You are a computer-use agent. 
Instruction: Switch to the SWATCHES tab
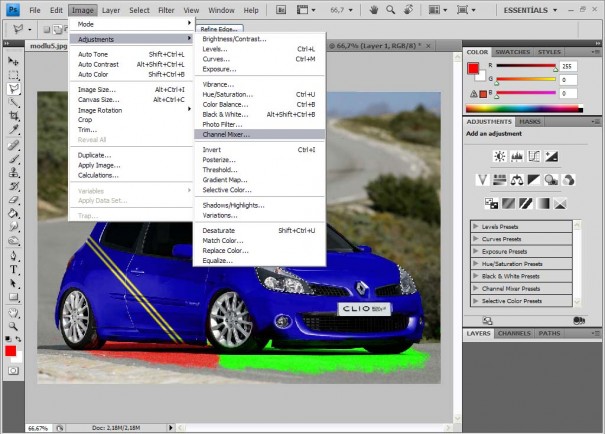click(x=512, y=52)
